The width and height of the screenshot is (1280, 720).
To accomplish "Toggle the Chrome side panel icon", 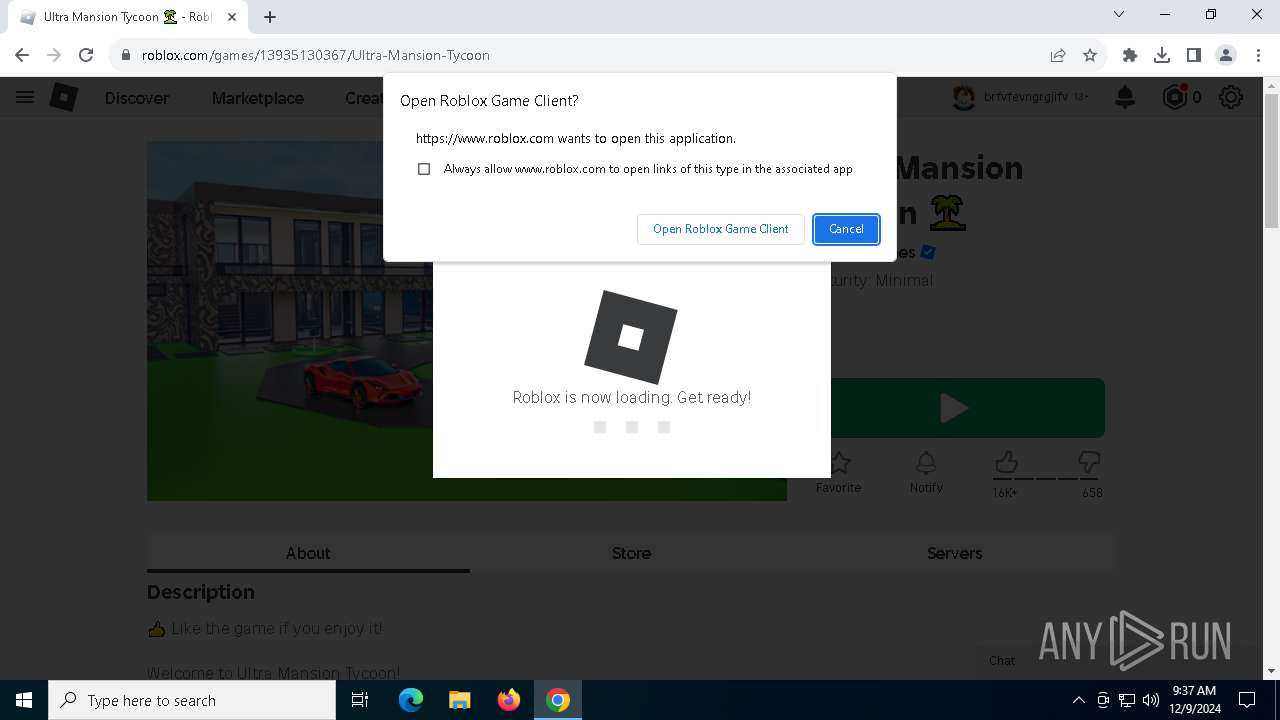I will point(1194,55).
